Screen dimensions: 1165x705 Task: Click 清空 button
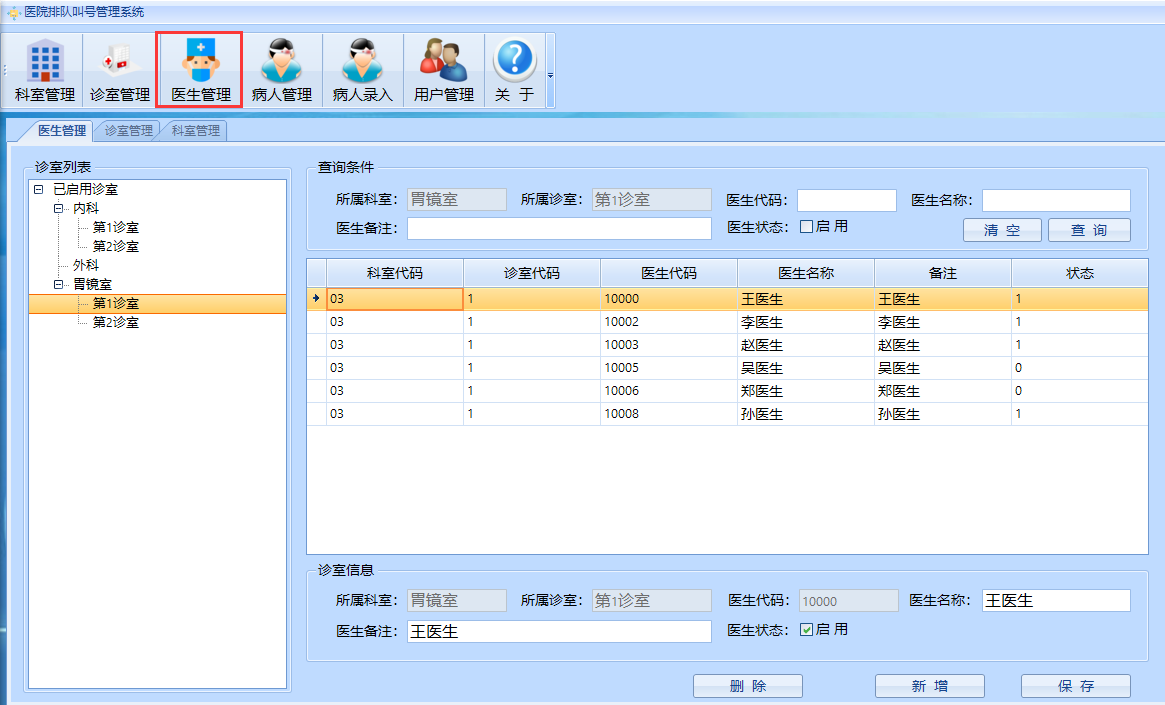1002,230
